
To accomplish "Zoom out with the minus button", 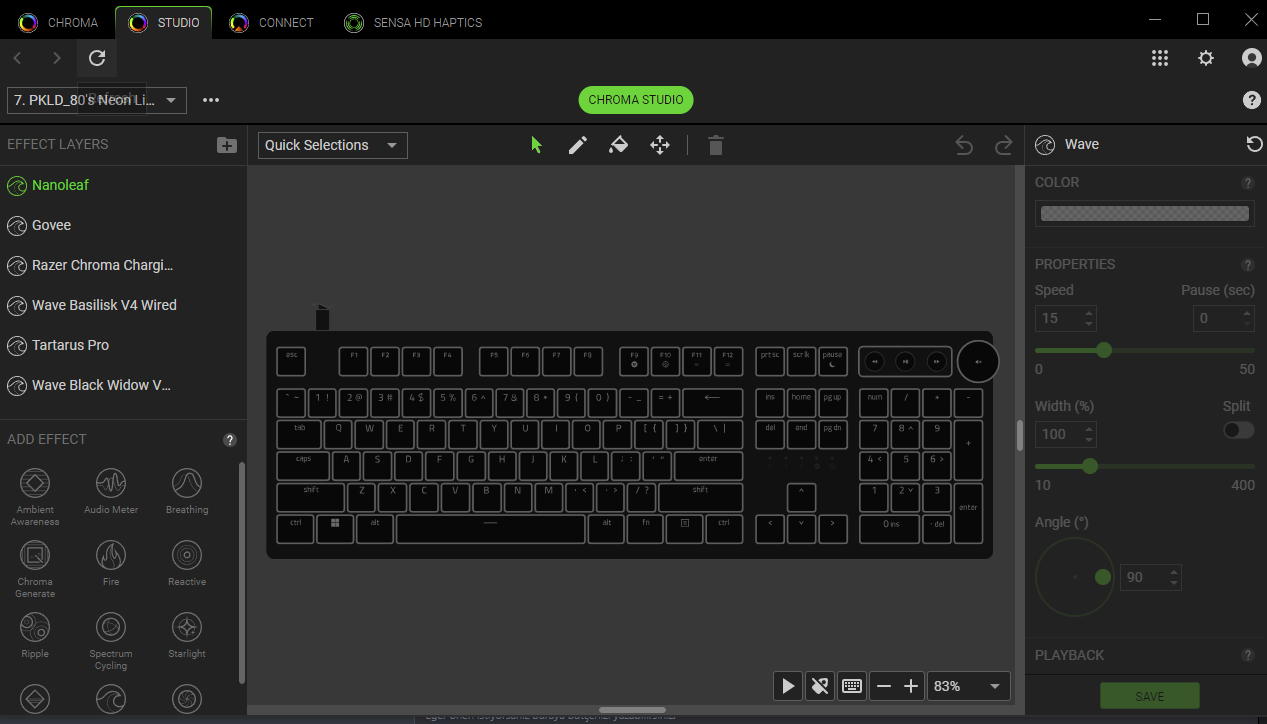I will 883,686.
